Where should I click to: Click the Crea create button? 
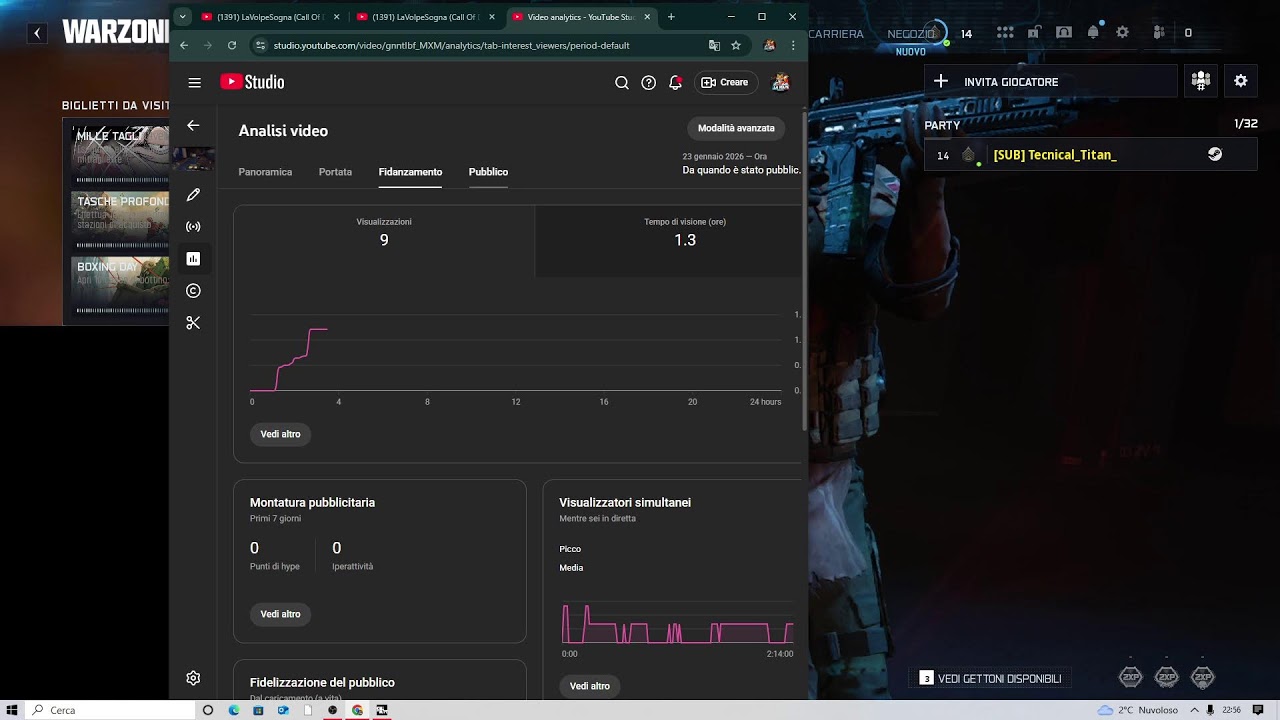point(725,83)
